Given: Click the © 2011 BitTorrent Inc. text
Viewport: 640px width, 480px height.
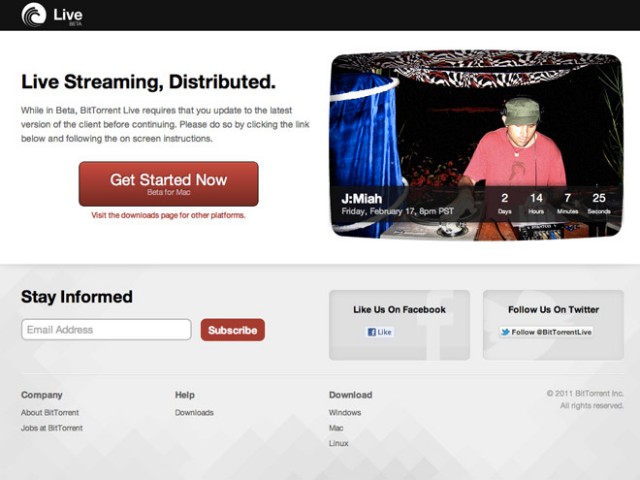Looking at the screenshot, I should [585, 393].
